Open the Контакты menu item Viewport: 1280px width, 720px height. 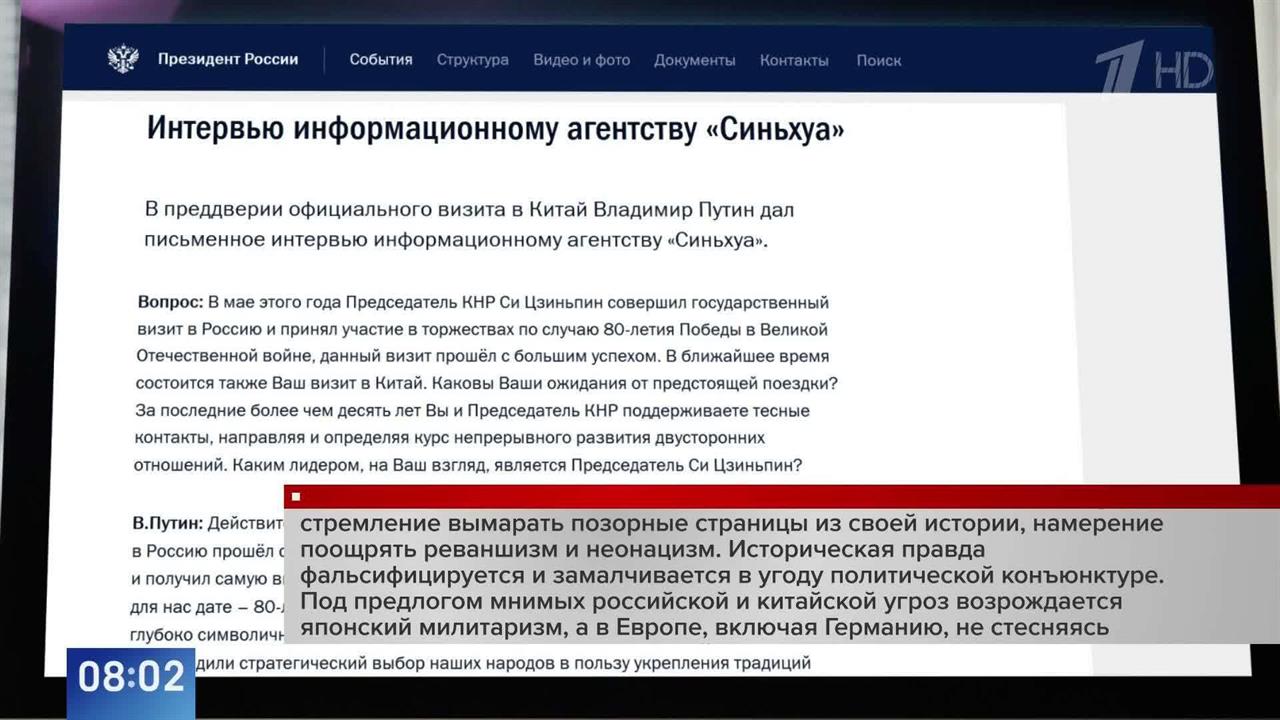tap(794, 60)
